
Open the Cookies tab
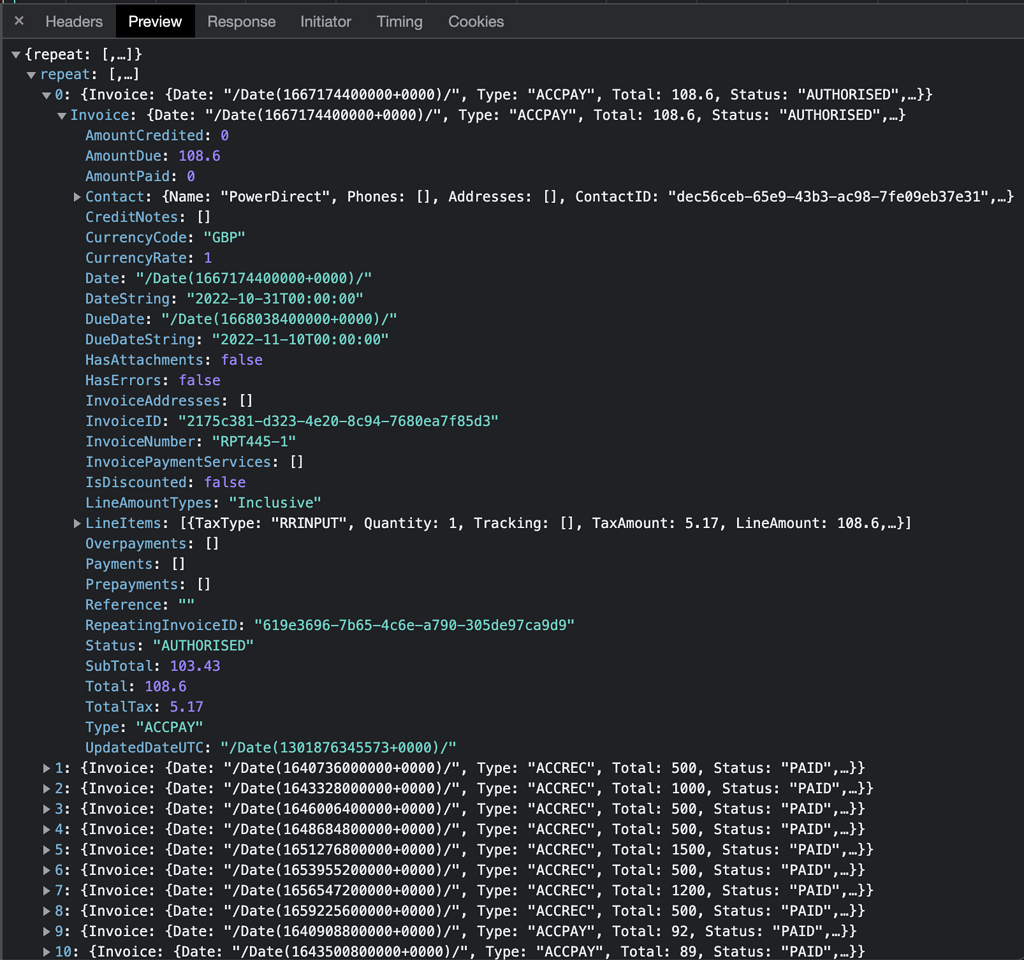(x=475, y=21)
